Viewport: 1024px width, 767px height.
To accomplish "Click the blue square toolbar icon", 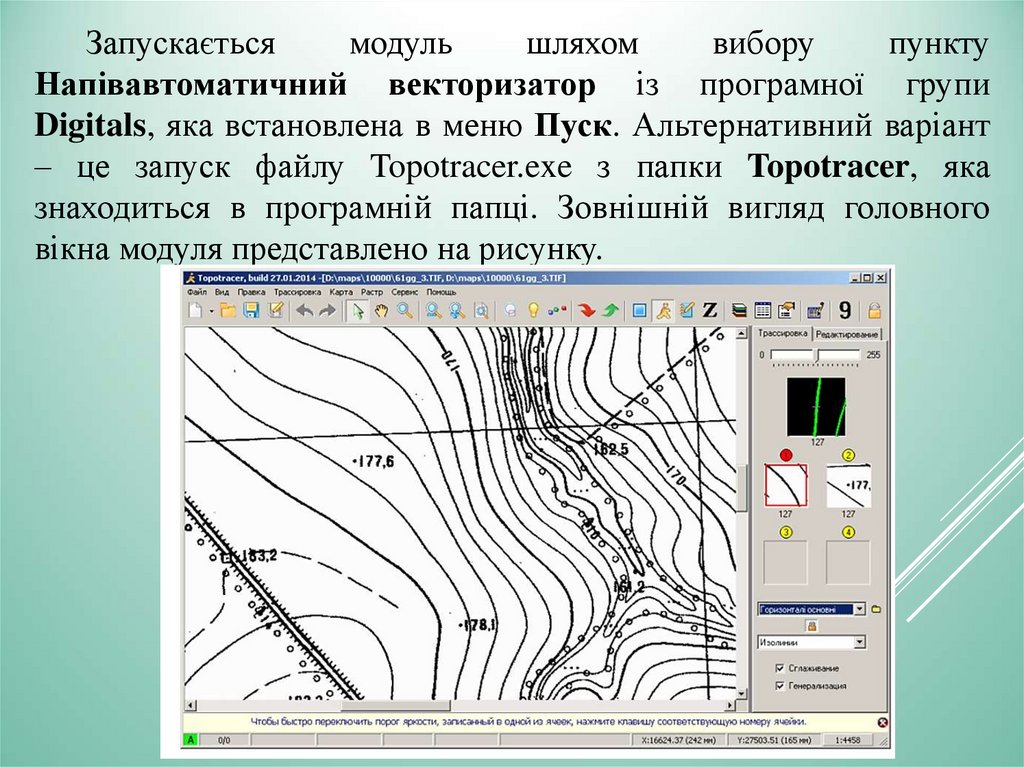I will point(640,311).
